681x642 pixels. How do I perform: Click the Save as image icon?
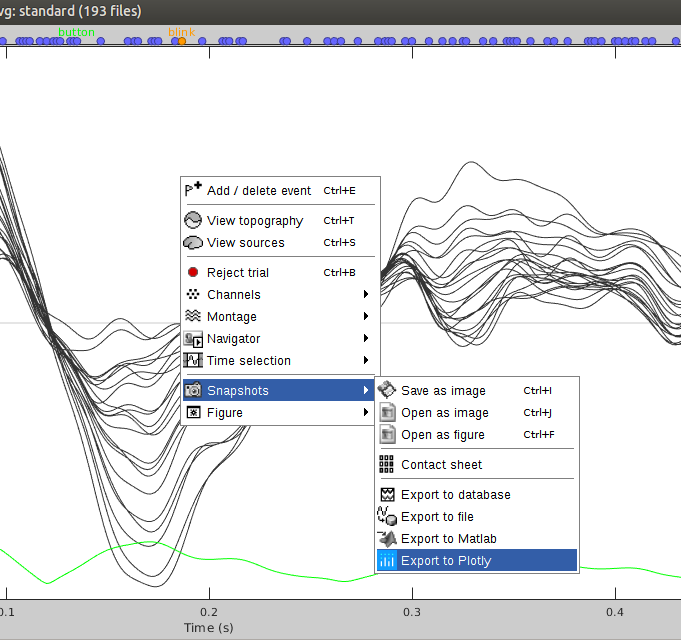pos(387,391)
